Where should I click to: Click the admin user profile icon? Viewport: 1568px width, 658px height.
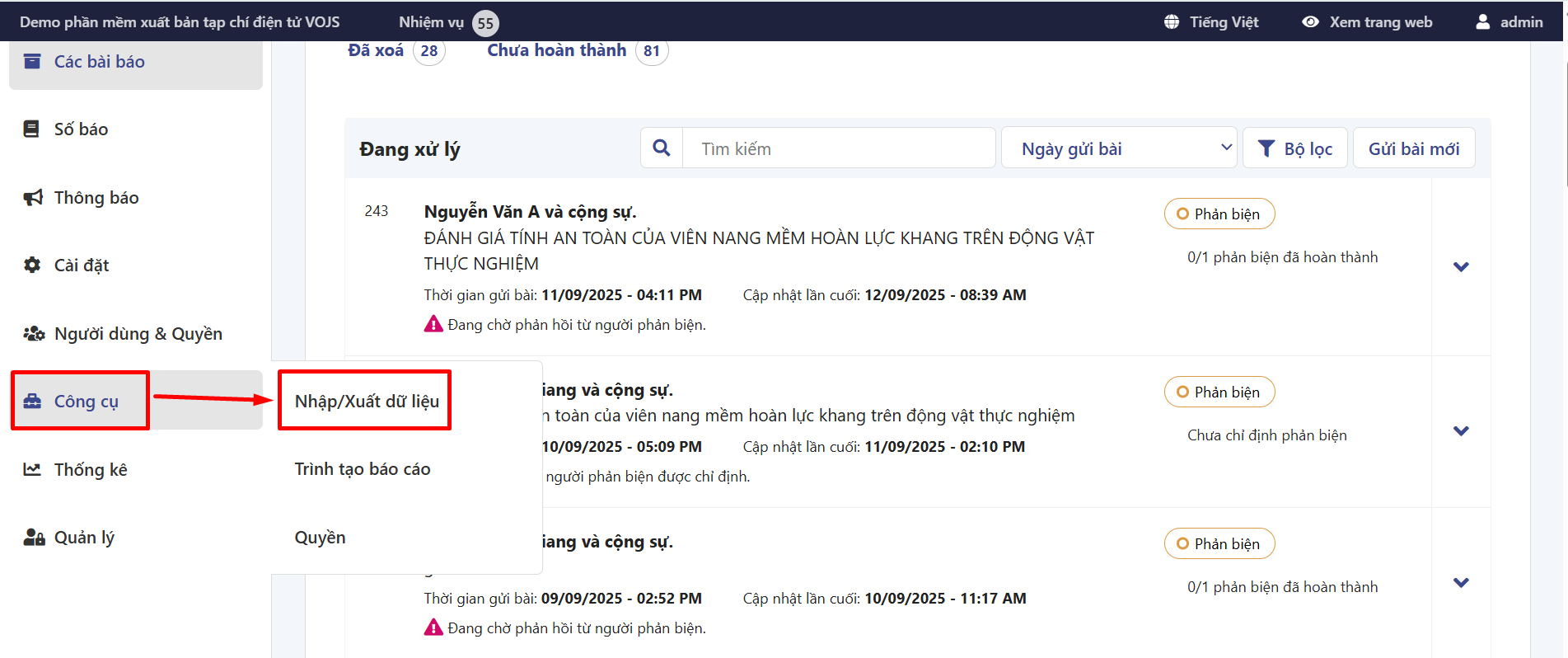[1482, 22]
